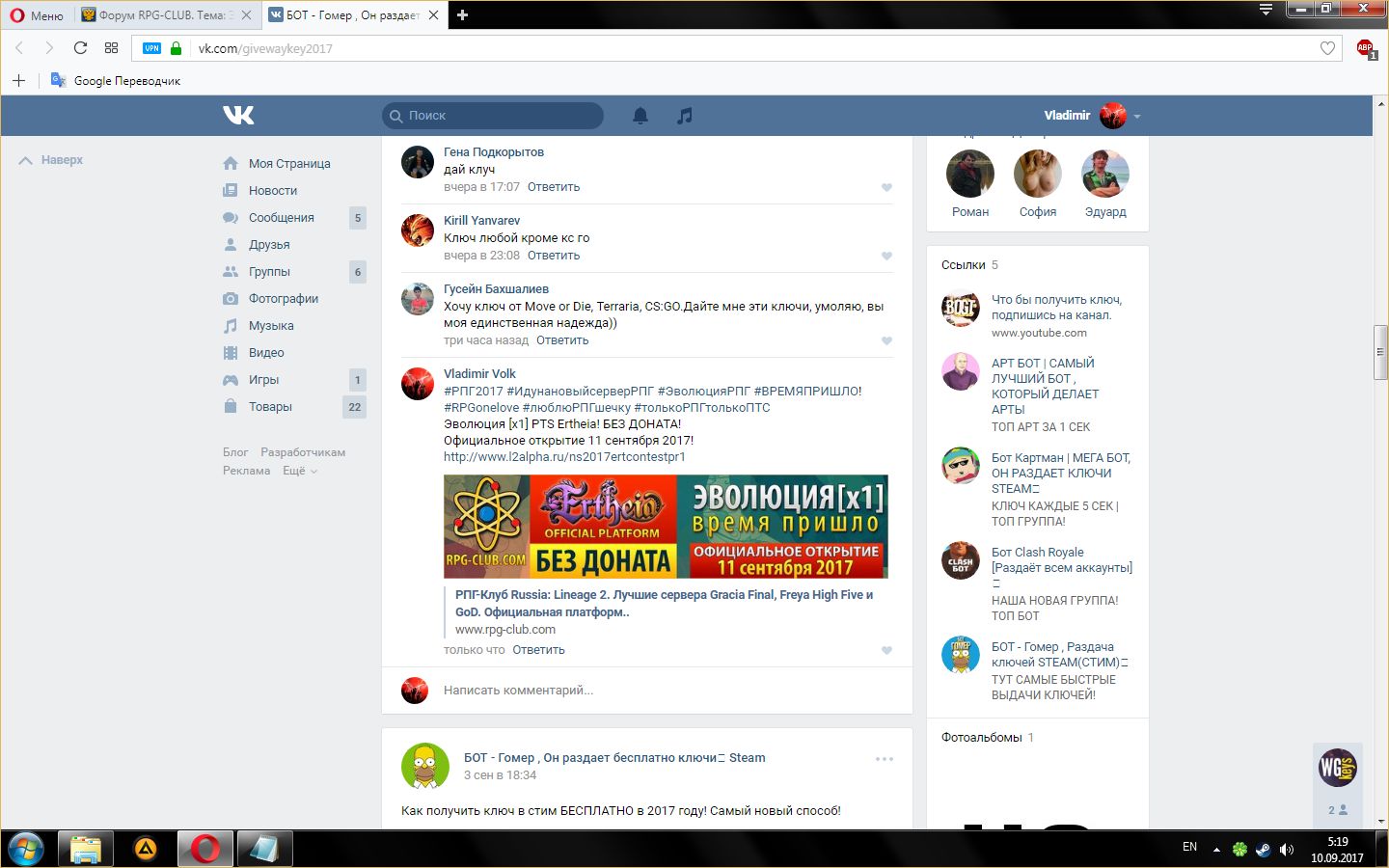Reply to Kirill Yanvarev via Ответить
This screenshot has height=868, width=1389.
click(x=554, y=256)
